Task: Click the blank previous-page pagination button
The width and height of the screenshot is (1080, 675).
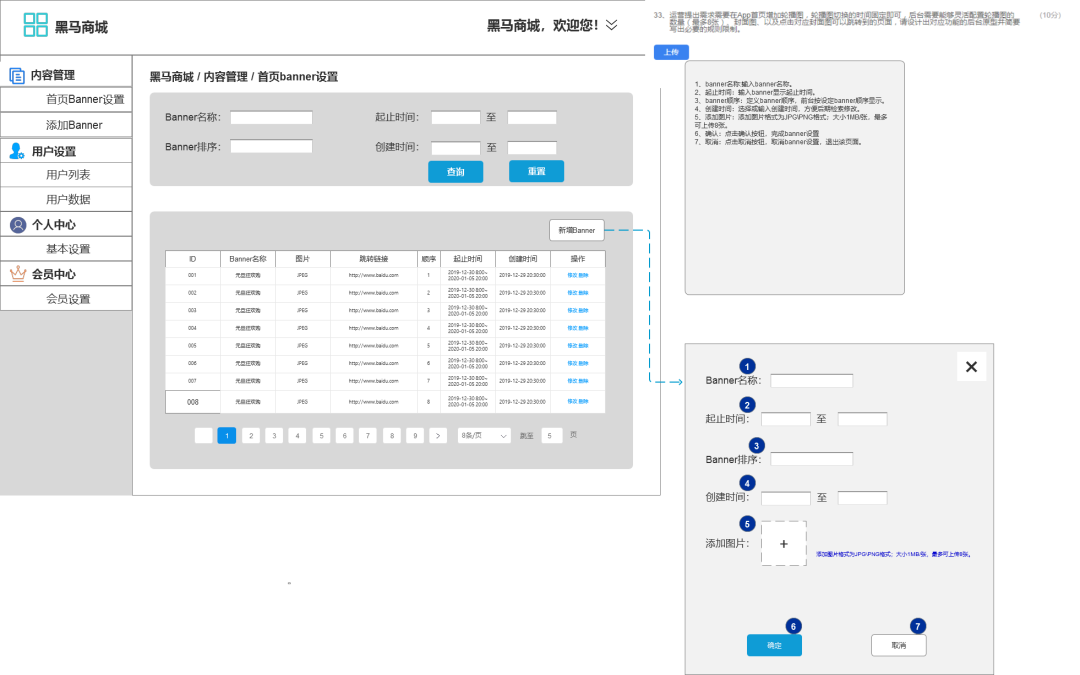Action: point(203,435)
